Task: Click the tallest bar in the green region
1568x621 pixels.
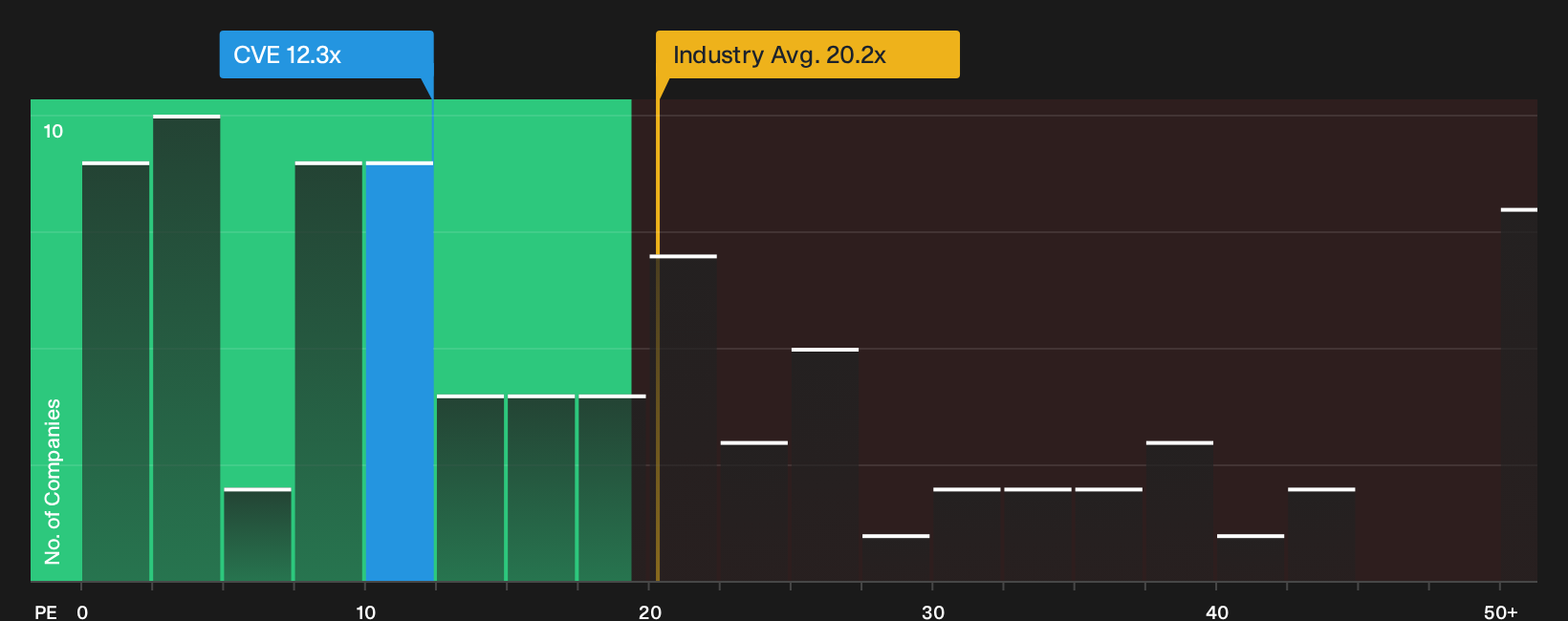Action: 186,349
